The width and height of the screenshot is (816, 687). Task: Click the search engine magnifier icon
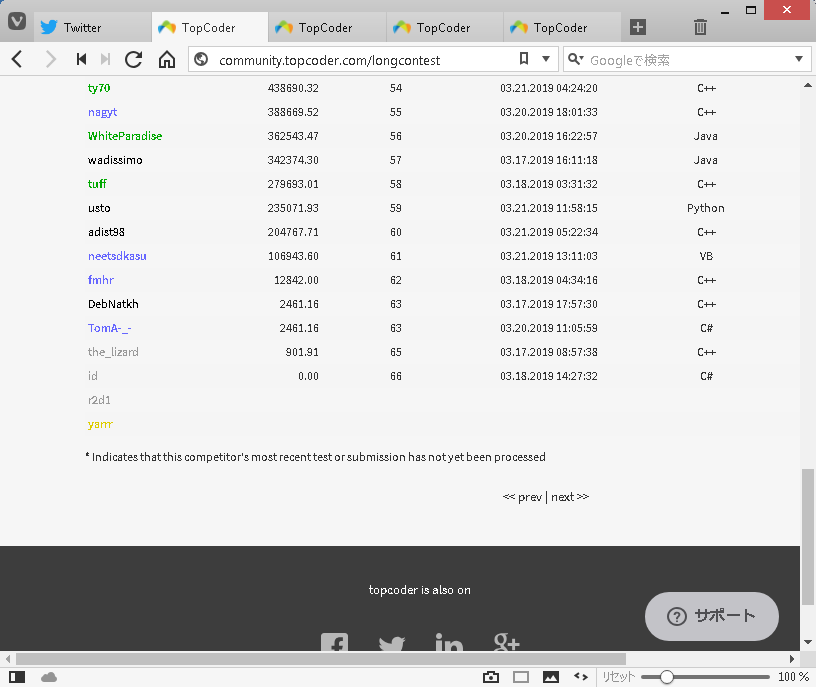(575, 59)
